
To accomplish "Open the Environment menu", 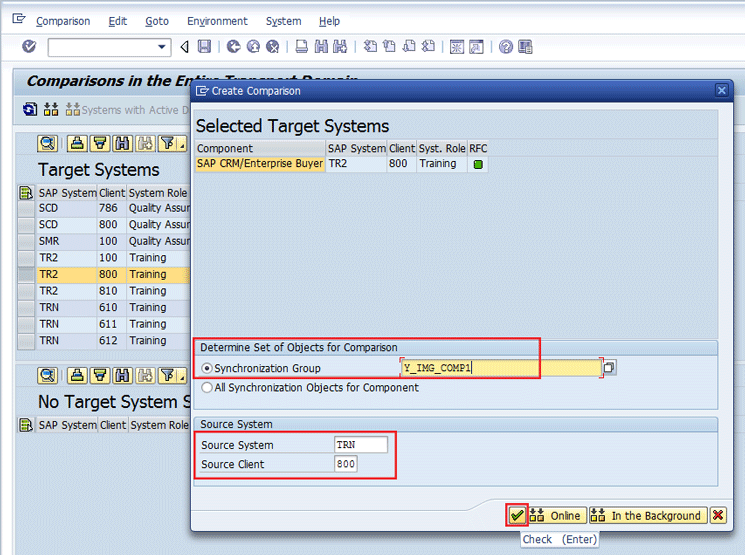I will point(217,21).
